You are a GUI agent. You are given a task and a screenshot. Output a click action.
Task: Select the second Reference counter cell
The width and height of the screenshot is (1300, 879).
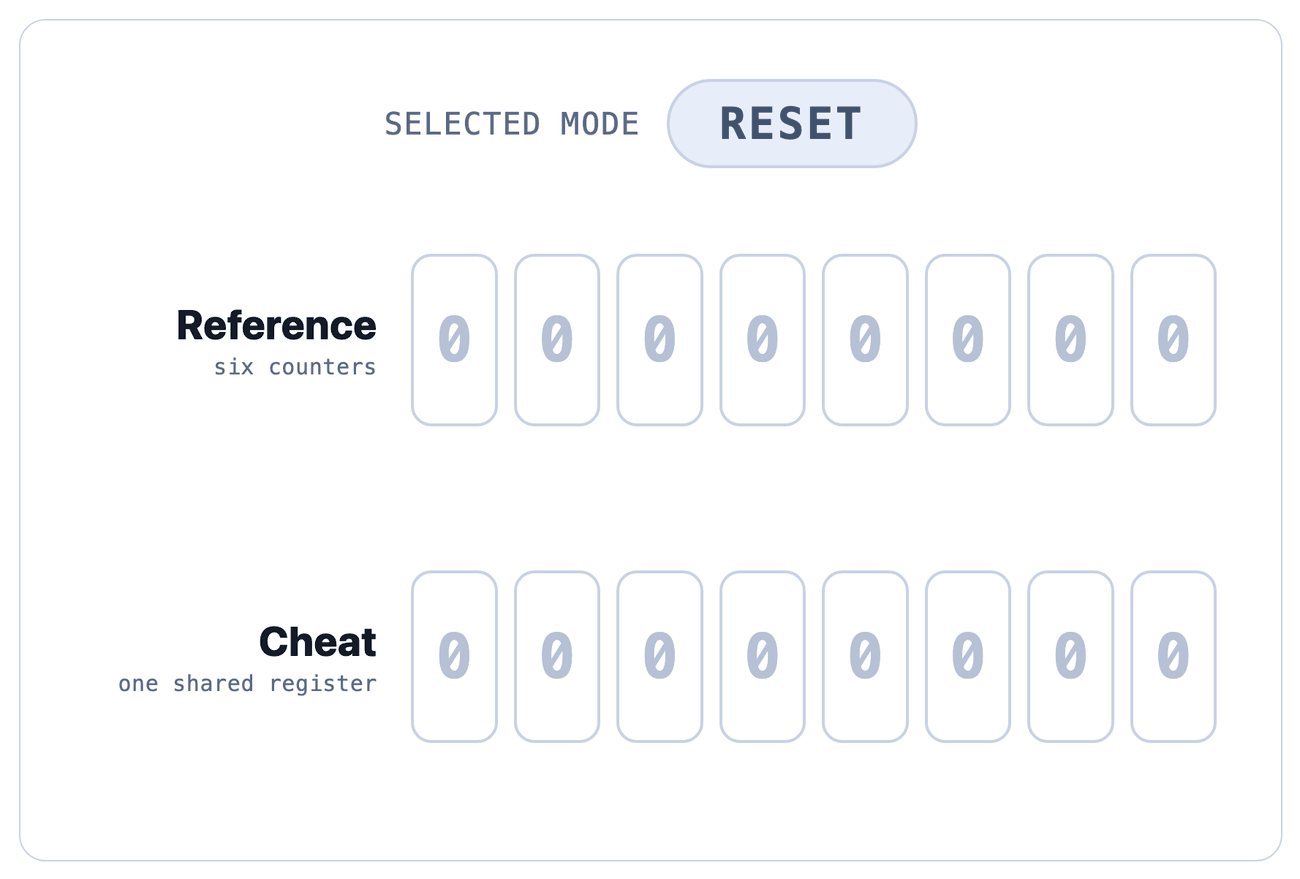click(557, 340)
